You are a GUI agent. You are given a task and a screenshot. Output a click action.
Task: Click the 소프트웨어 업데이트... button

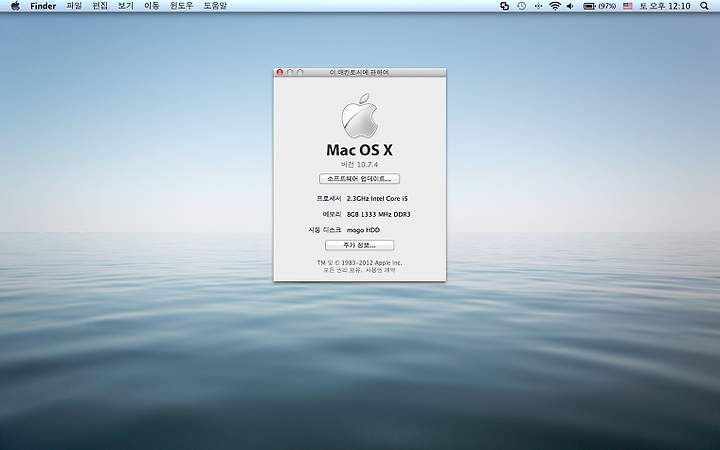pos(360,179)
